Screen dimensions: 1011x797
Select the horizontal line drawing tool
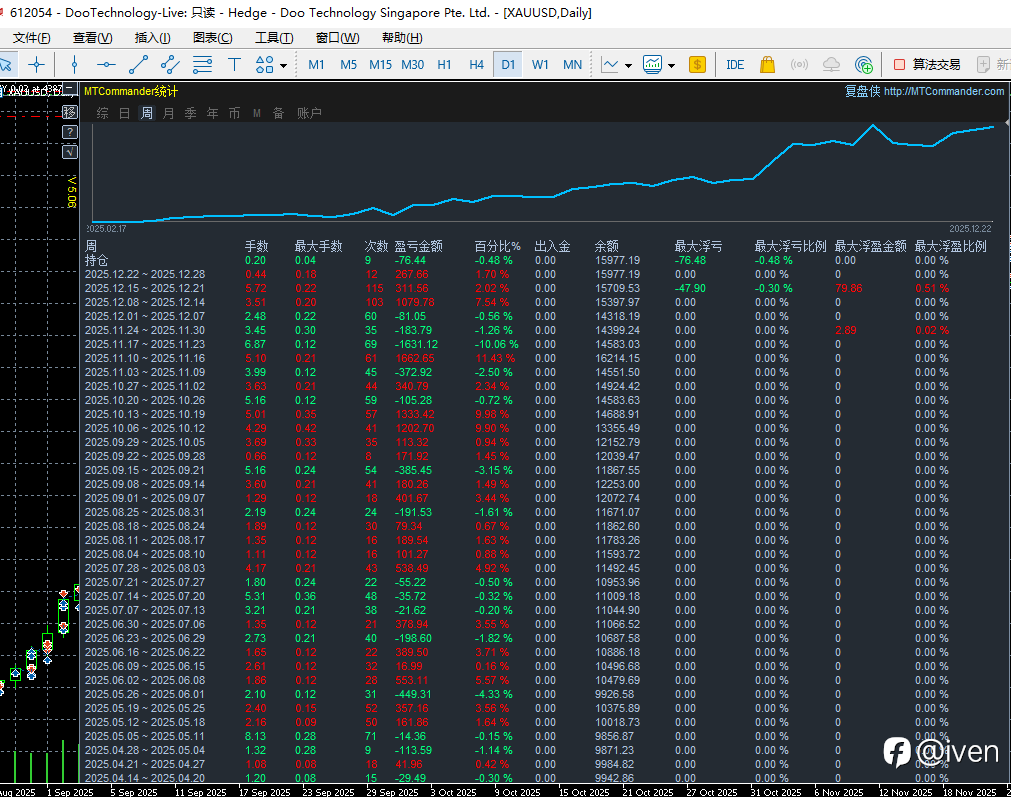[x=106, y=65]
